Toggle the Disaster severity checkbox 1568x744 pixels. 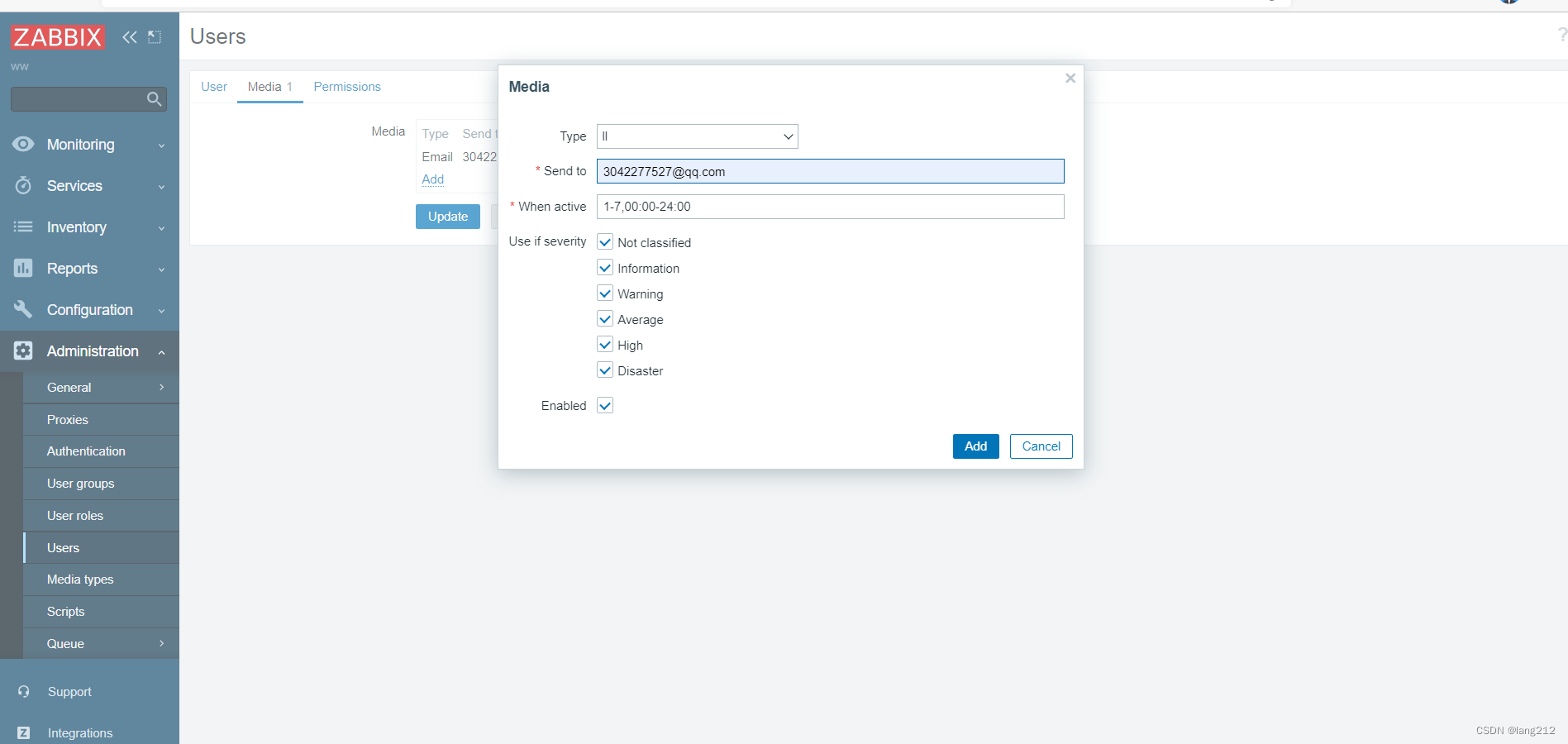pos(605,370)
